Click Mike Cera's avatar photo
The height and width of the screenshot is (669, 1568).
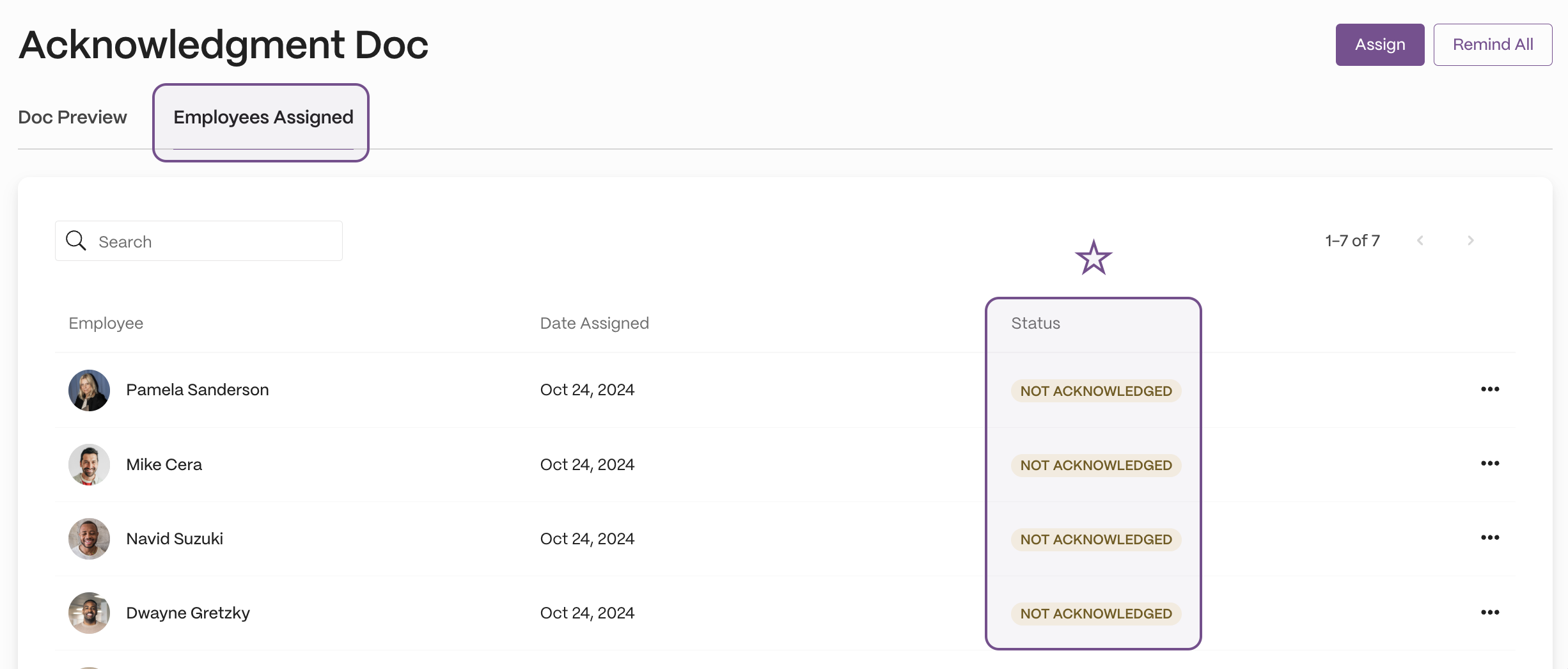click(x=89, y=464)
